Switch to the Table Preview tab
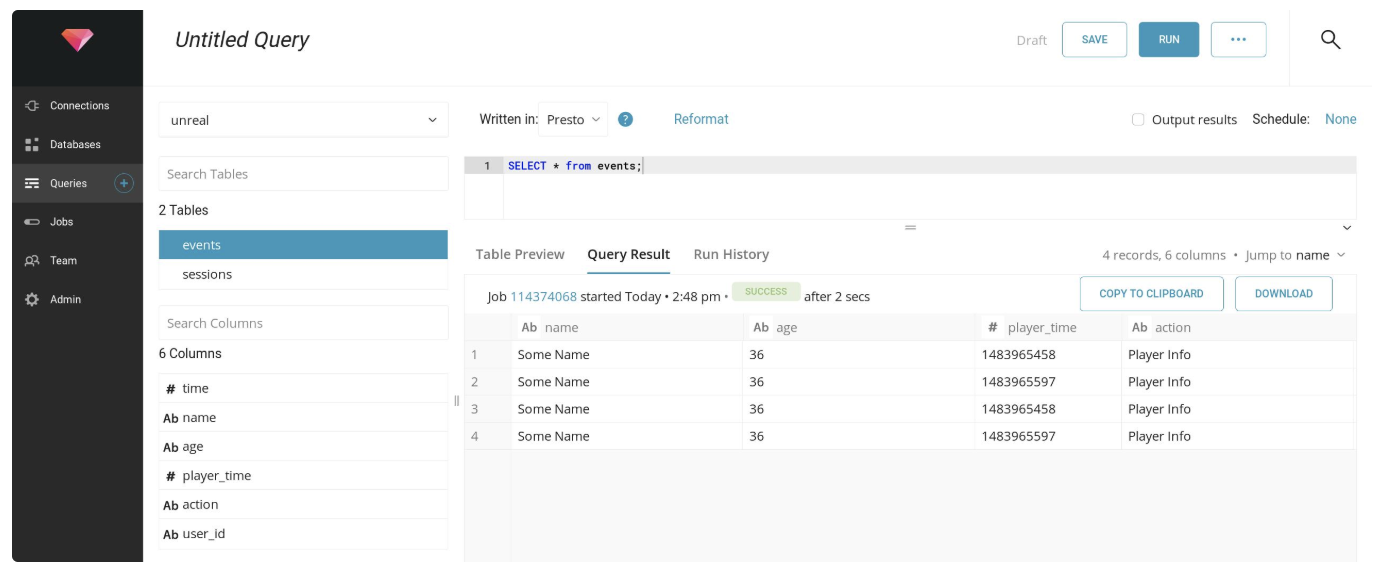 (520, 255)
